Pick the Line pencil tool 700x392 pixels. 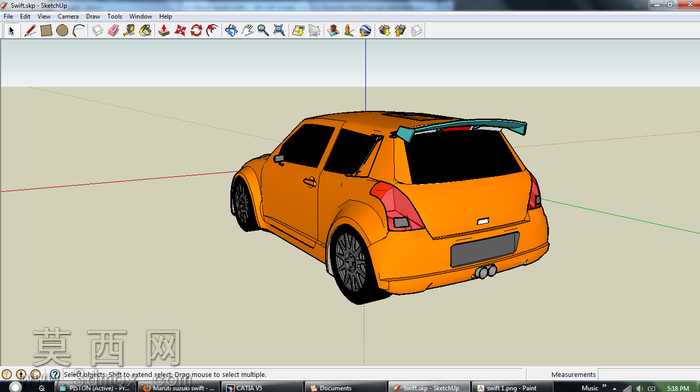[30, 30]
